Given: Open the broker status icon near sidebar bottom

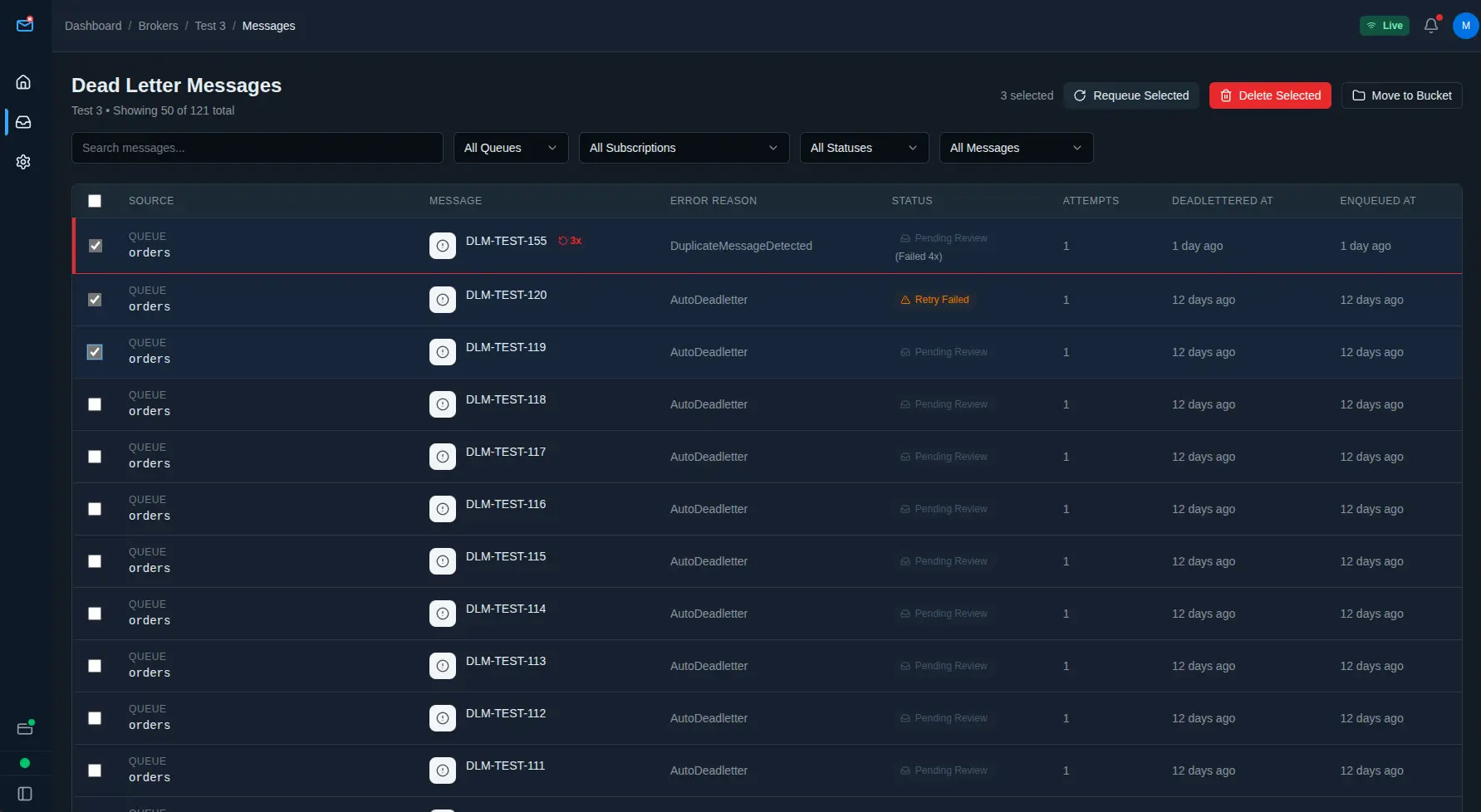Looking at the screenshot, I should [25, 727].
